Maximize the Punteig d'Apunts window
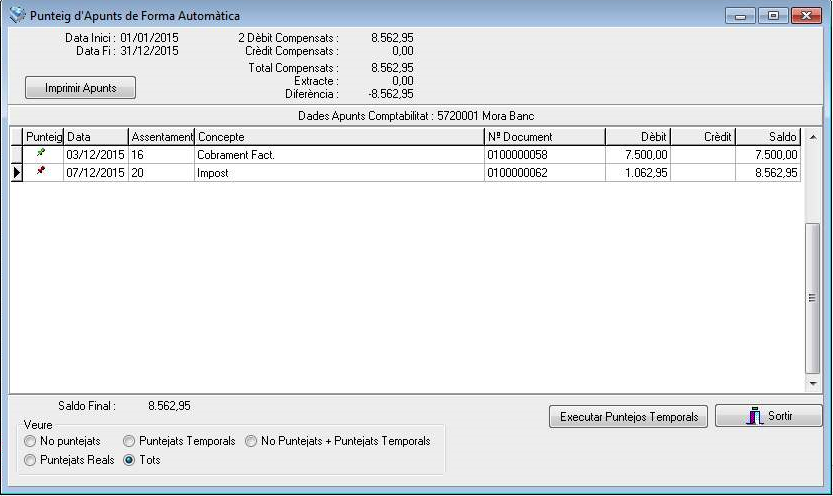The image size is (833, 496). (773, 15)
